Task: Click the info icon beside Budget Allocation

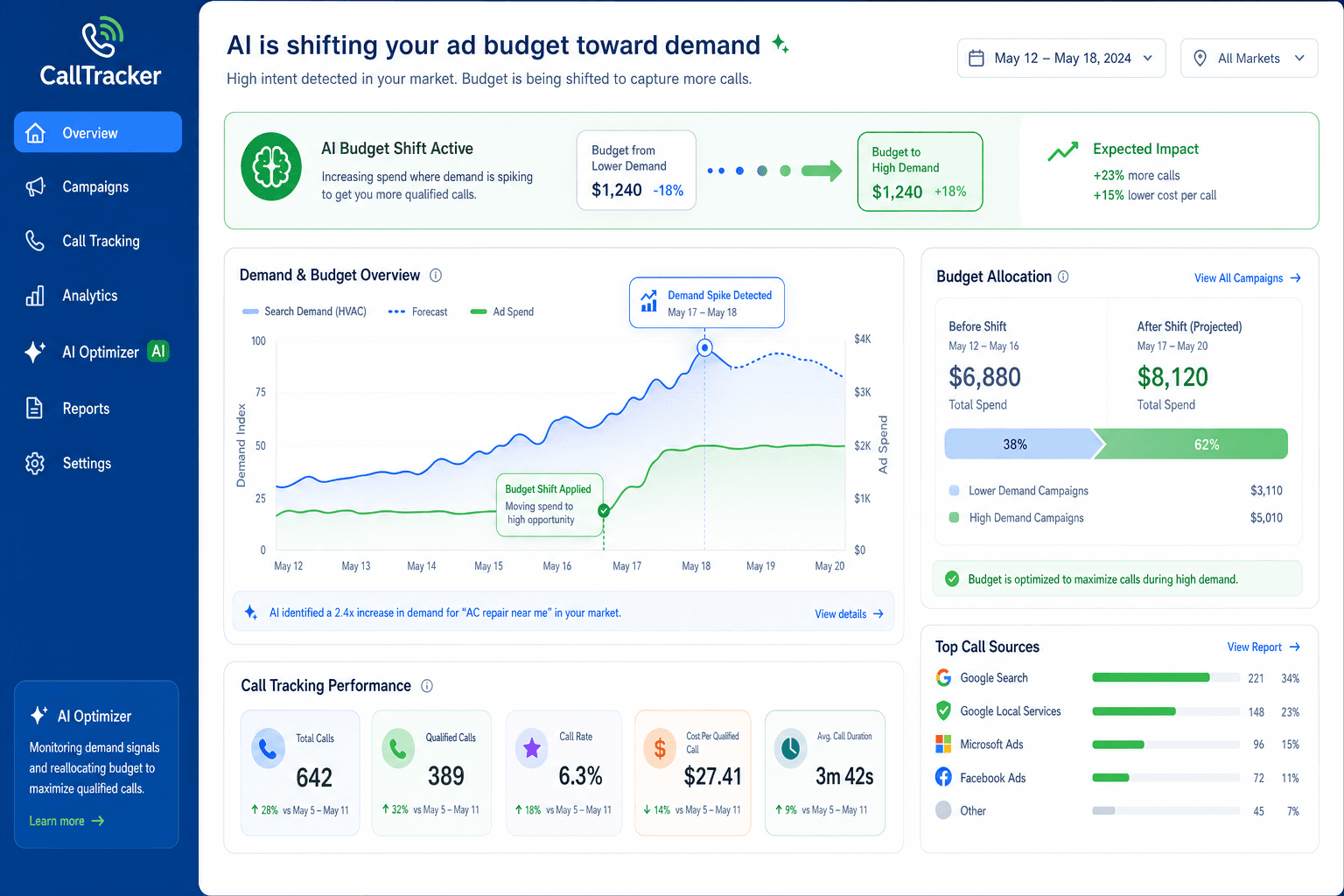Action: [x=1063, y=276]
